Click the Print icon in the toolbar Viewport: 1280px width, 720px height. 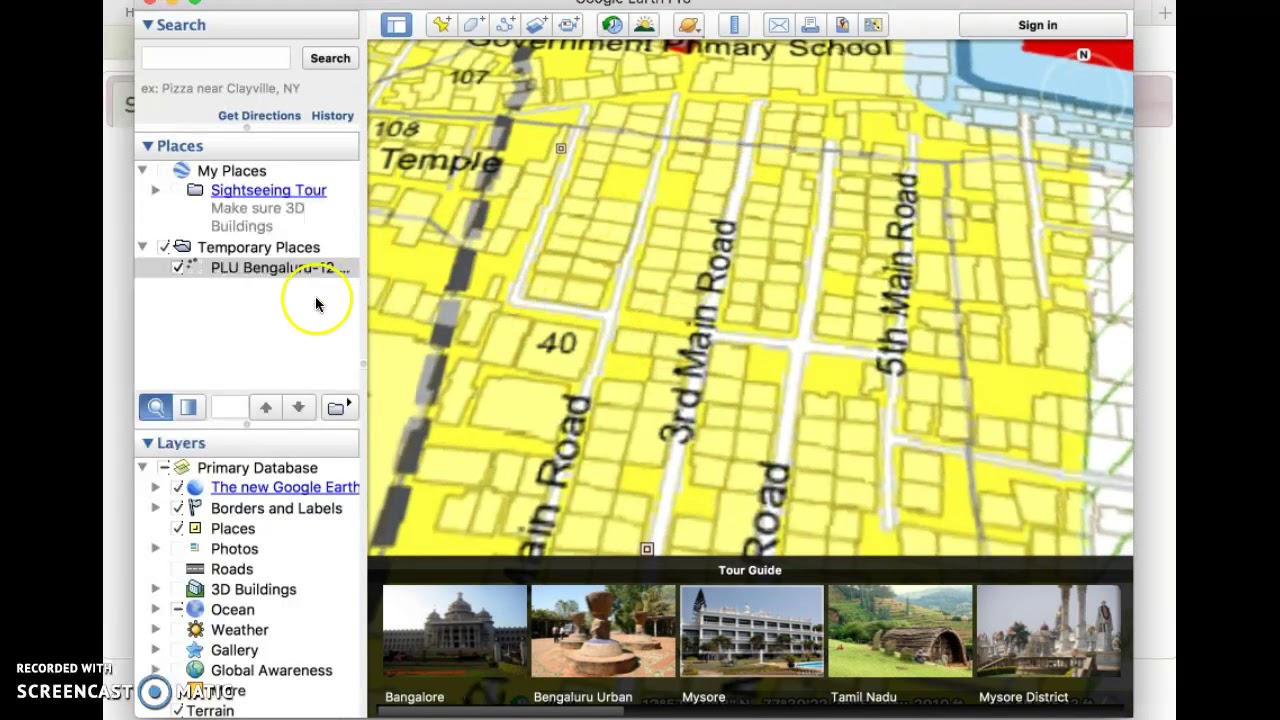pyautogui.click(x=810, y=25)
